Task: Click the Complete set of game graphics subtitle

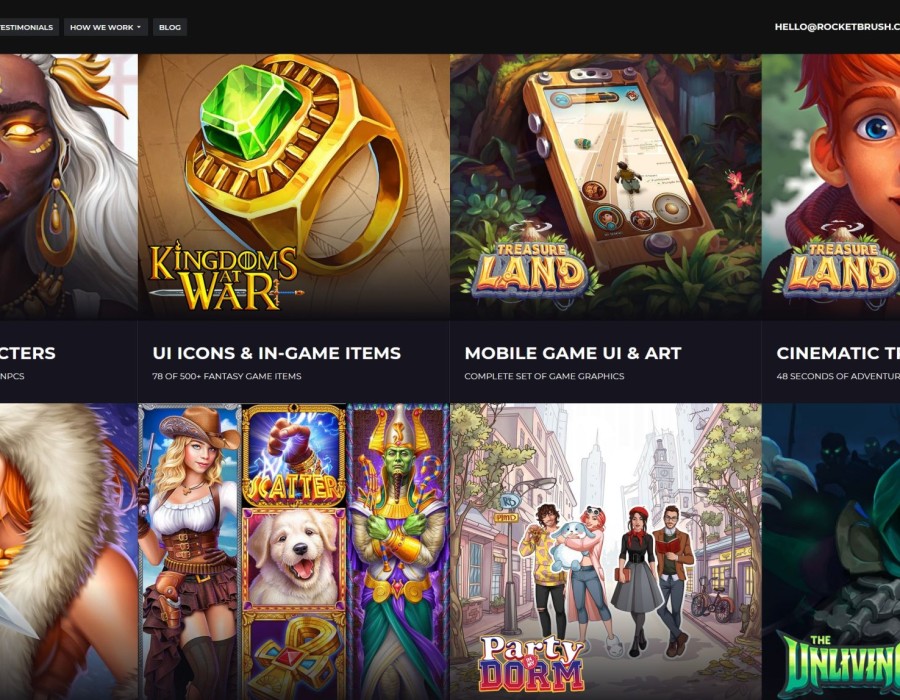Action: tap(544, 376)
